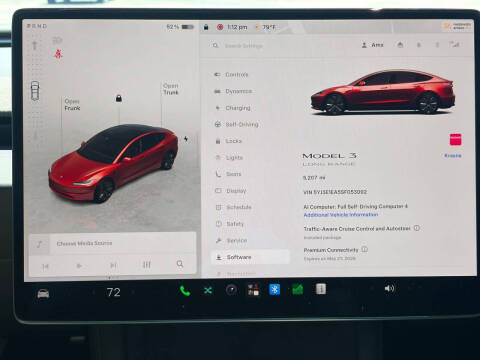The height and width of the screenshot is (360, 480).
Task: Tap the lock icon above the car
Action: click(119, 98)
